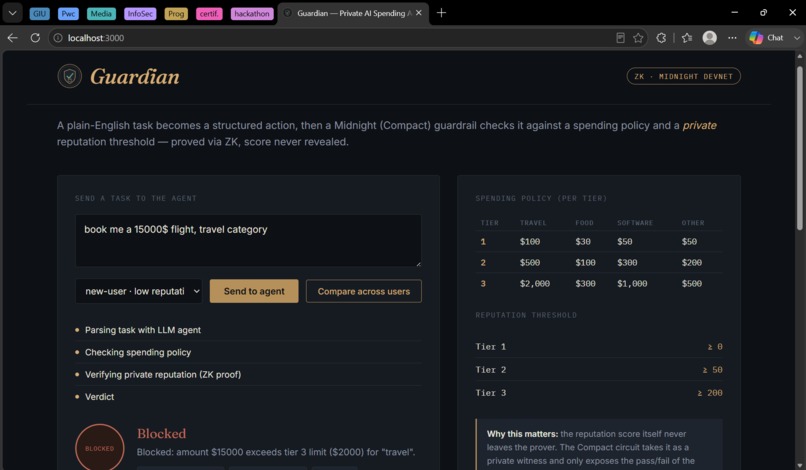Viewport: 806px width, 470px height.
Task: Close the Guardian browser tab
Action: pyautogui.click(x=418, y=13)
